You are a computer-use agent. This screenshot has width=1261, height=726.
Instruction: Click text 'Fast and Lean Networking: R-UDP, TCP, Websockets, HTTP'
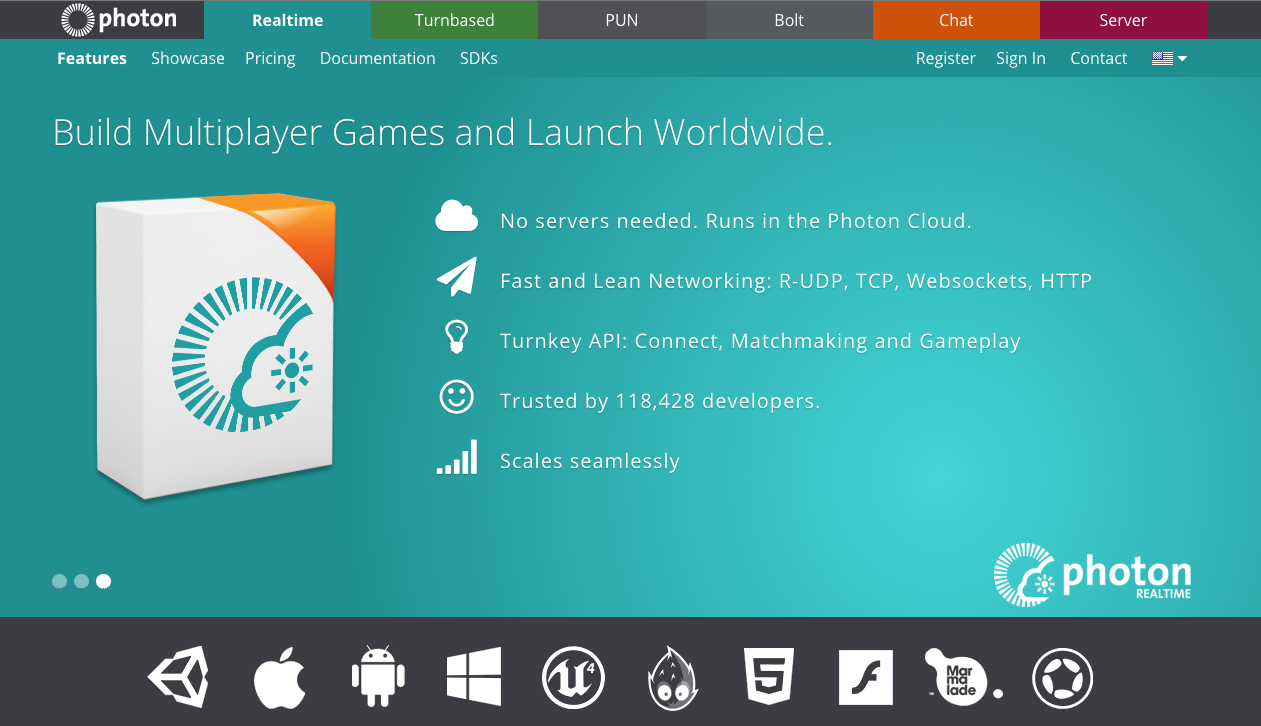click(796, 281)
